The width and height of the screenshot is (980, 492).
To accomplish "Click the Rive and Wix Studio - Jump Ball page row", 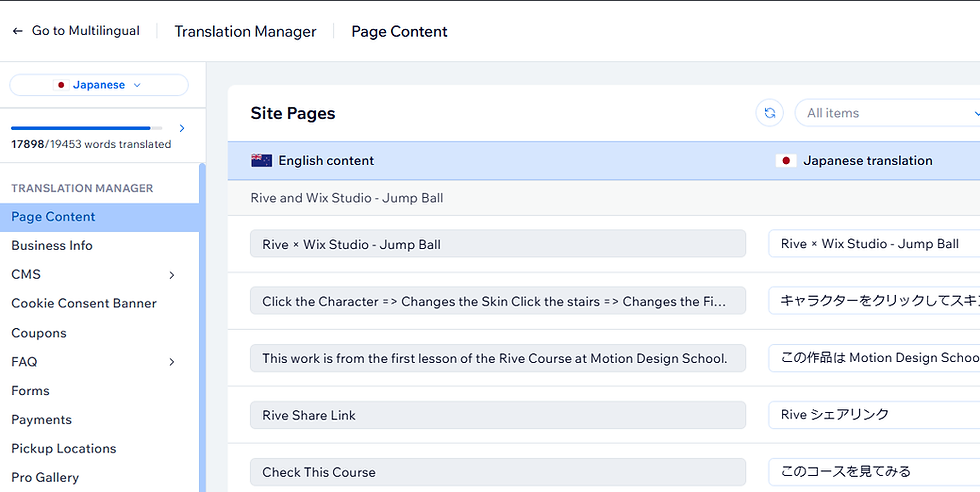I will (x=604, y=198).
